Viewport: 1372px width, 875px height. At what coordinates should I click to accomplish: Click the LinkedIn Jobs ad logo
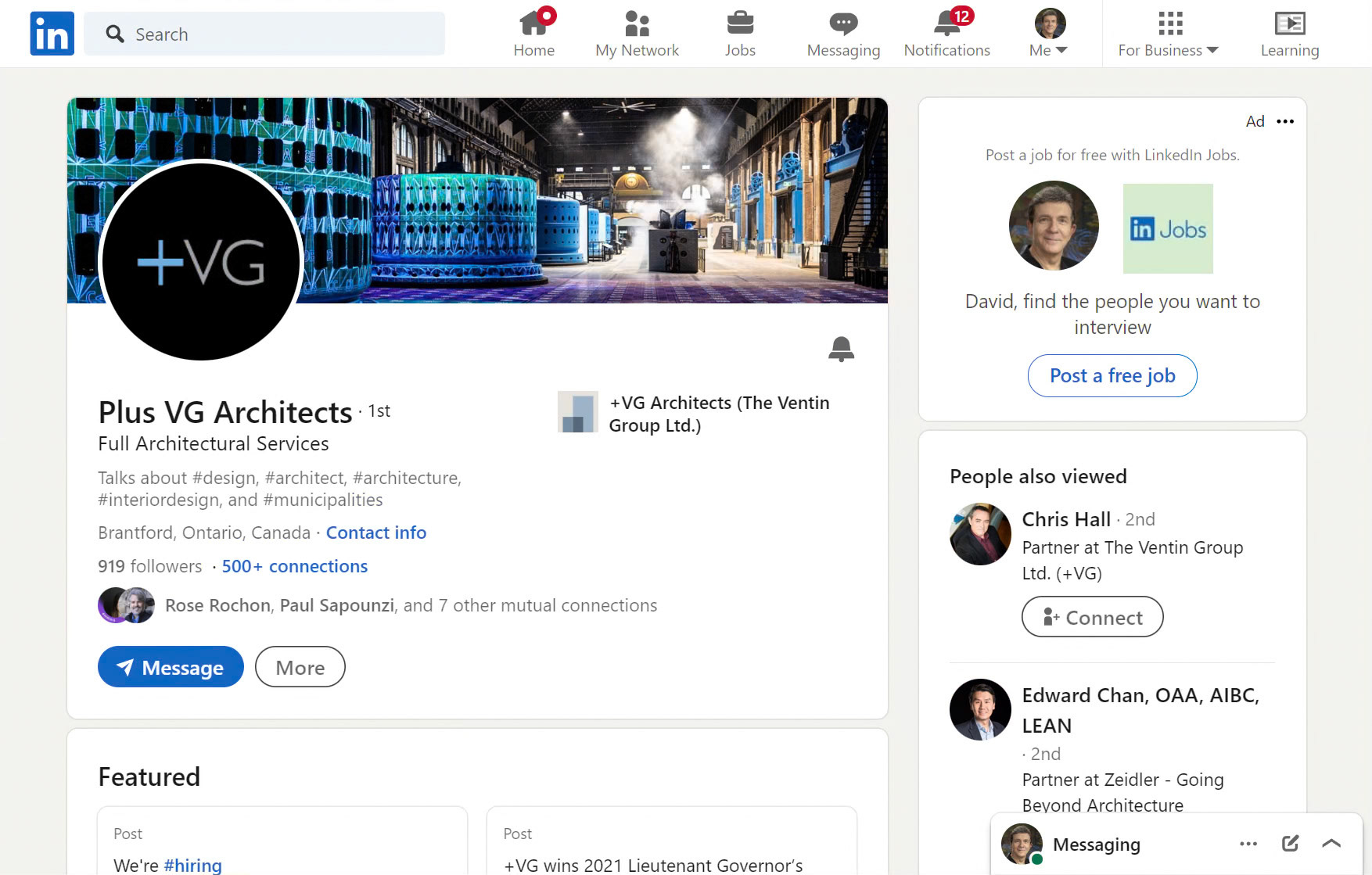coord(1168,228)
